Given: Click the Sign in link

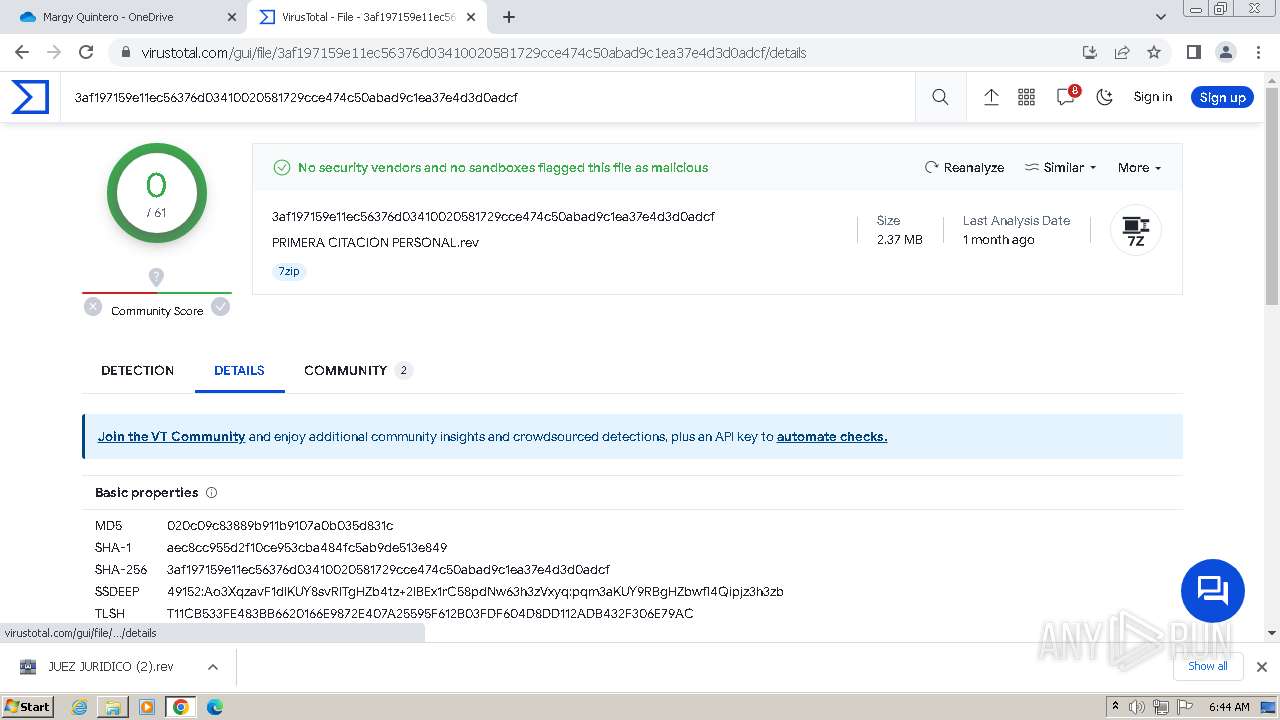Looking at the screenshot, I should point(1153,97).
